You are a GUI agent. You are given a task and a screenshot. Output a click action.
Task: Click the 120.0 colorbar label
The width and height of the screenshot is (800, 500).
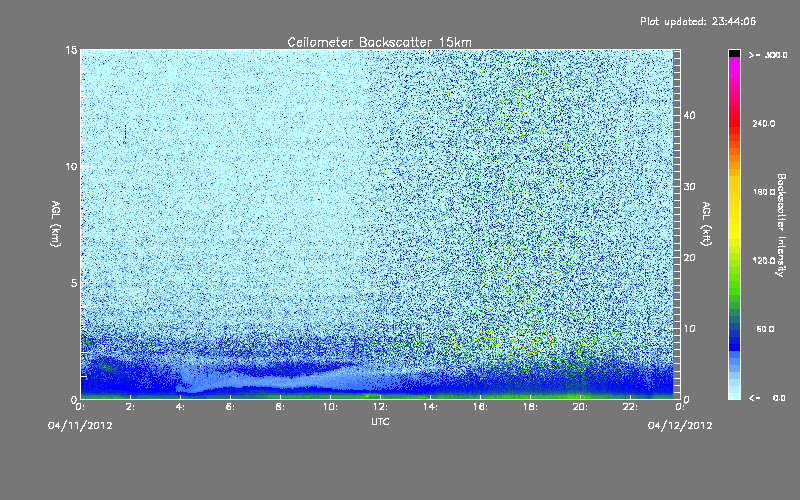tap(764, 261)
